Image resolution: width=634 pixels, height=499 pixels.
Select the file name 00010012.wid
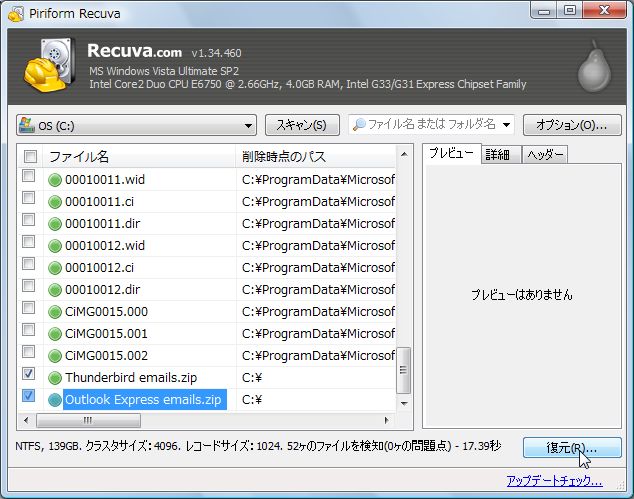(x=105, y=245)
